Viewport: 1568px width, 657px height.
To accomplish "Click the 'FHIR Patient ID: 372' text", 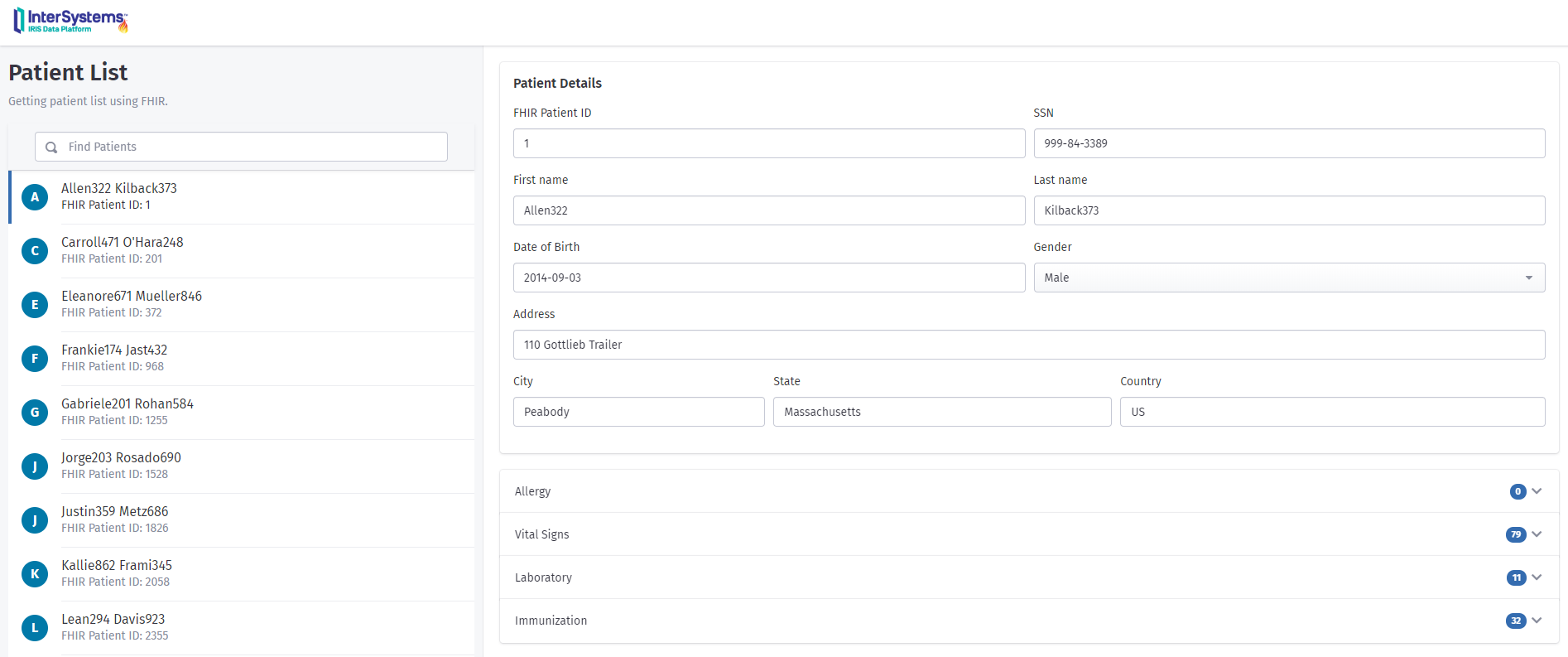I will [112, 312].
